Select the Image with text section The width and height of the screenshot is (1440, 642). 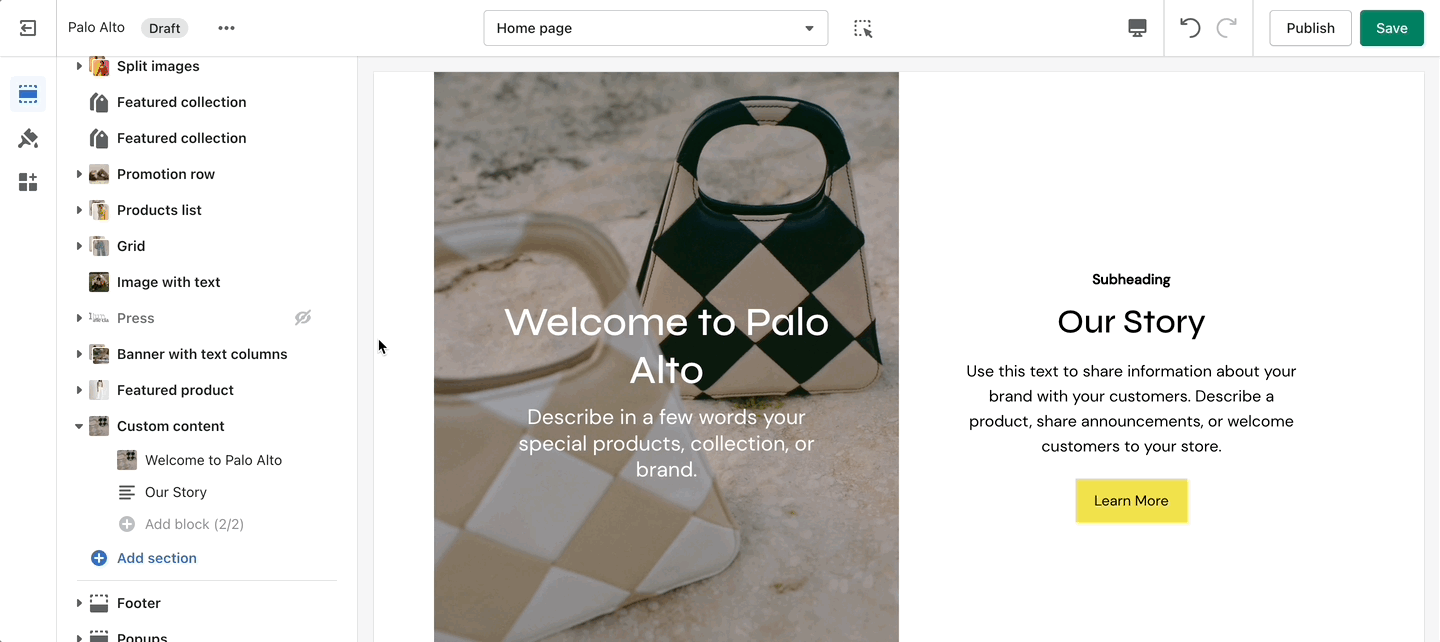(168, 282)
